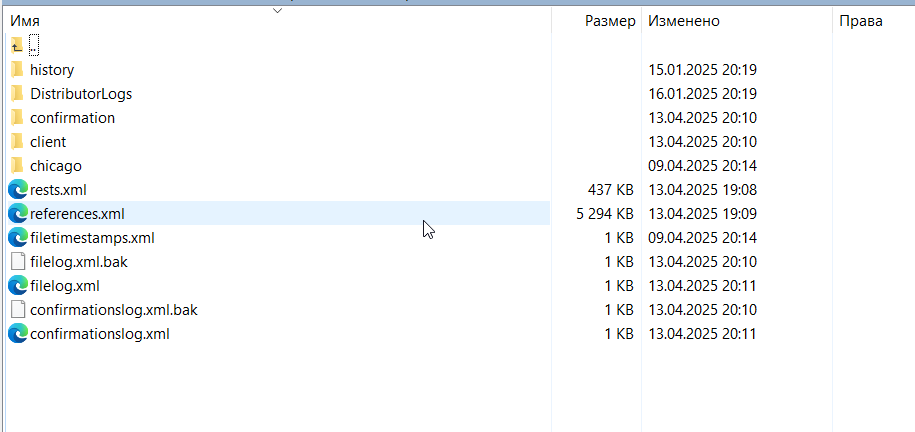Screen dimensions: 915x432
Task: Sort by the Имя column header
Action: pos(26,21)
